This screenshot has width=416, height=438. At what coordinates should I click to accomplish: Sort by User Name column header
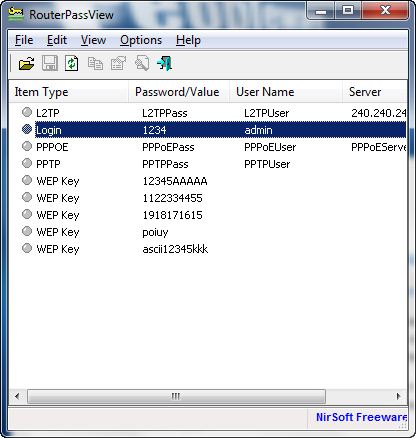(286, 92)
